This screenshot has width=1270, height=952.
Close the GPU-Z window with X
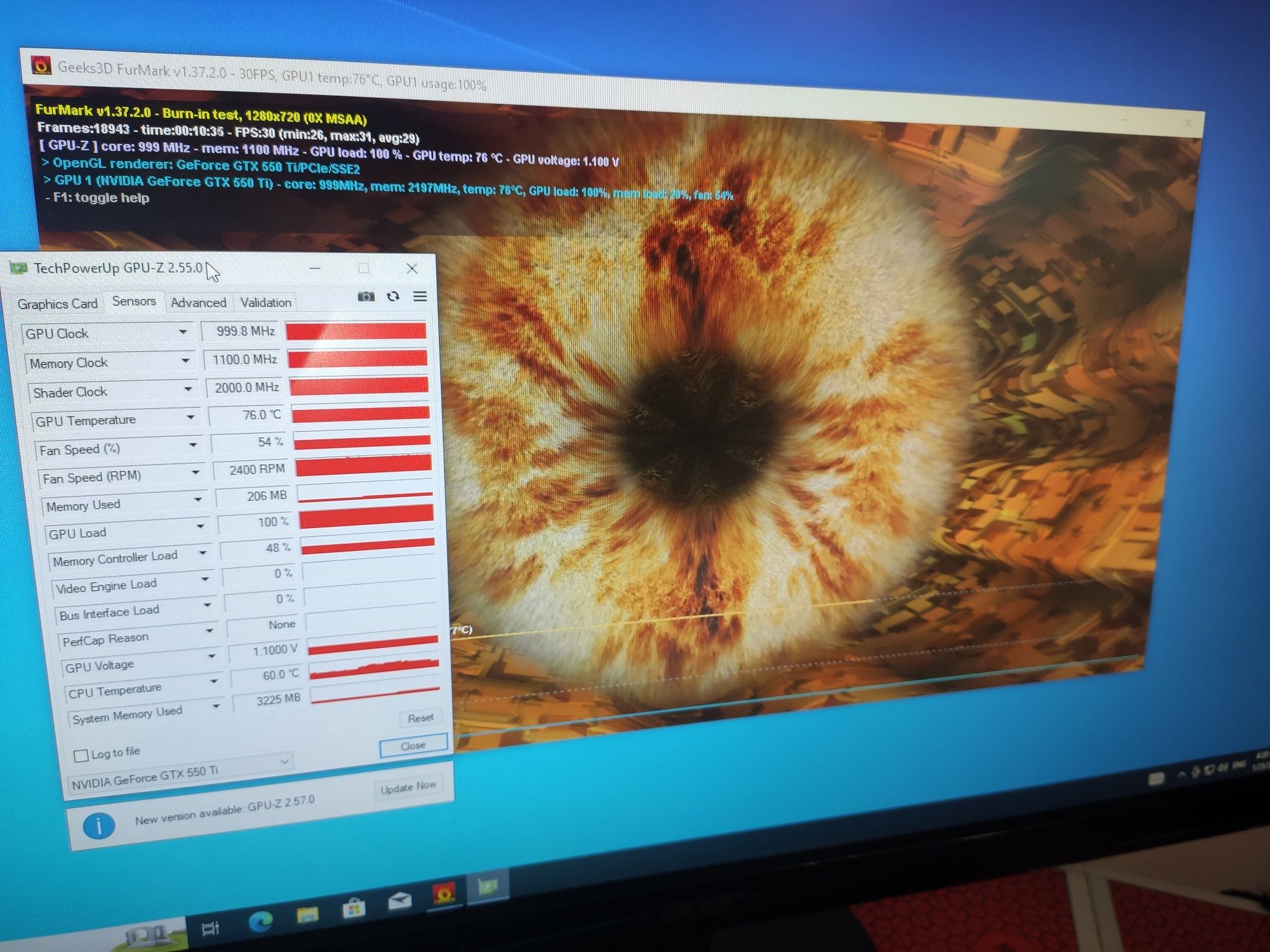(x=412, y=268)
